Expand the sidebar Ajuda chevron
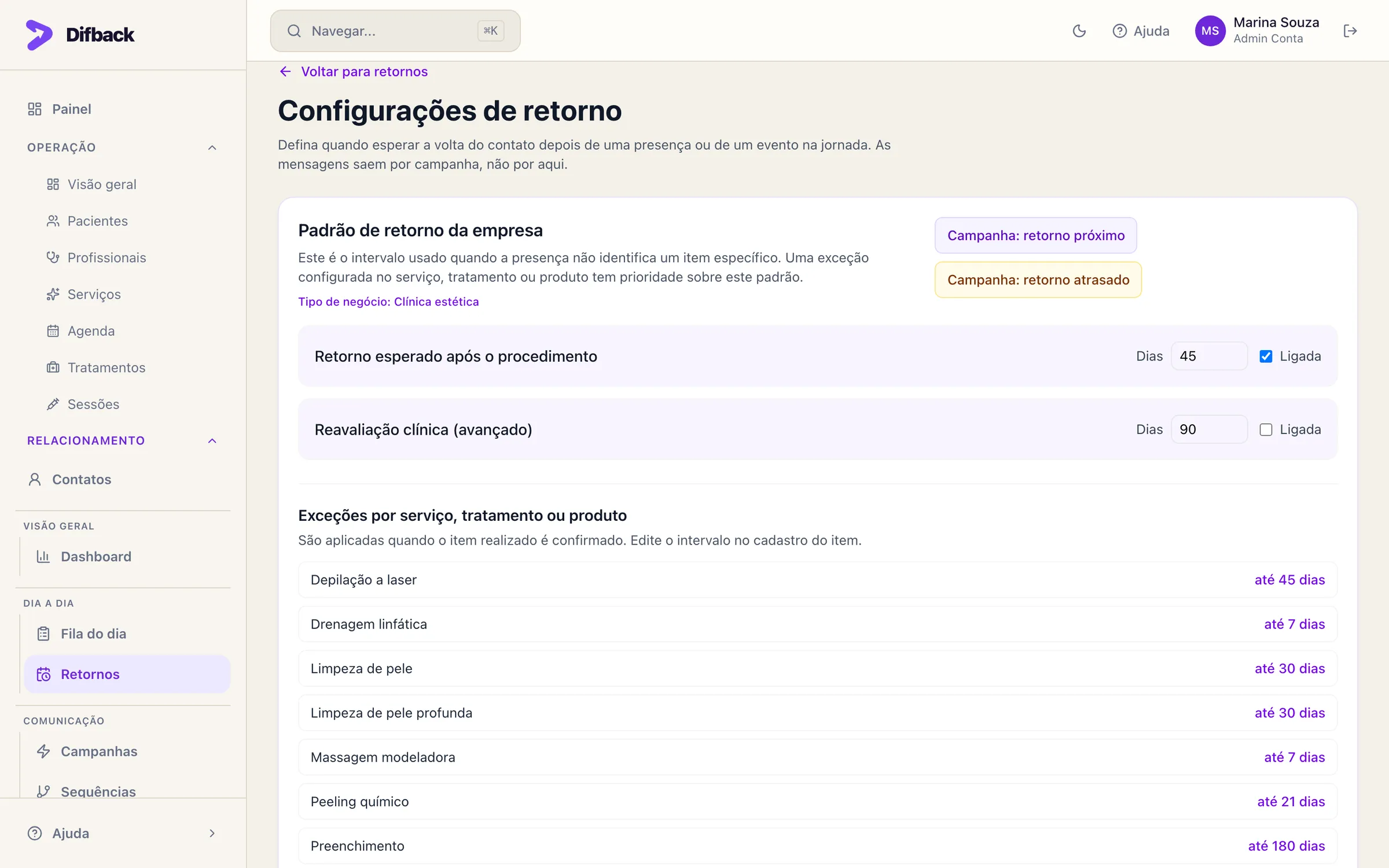The height and width of the screenshot is (868, 1389). (x=212, y=833)
